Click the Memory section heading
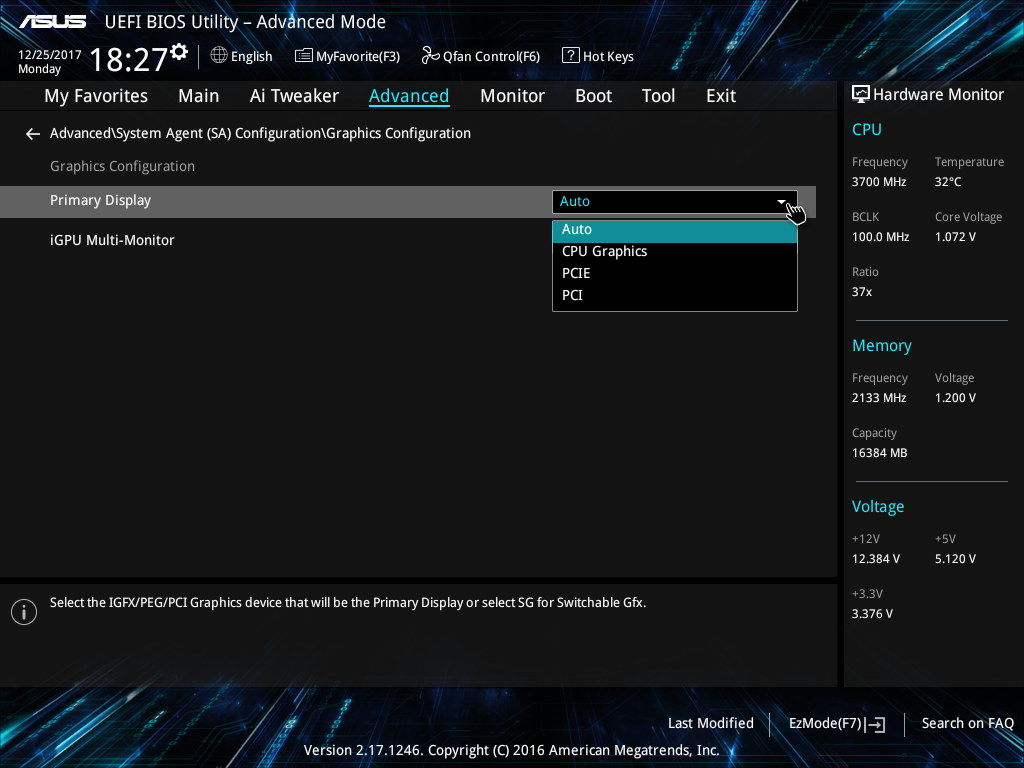 pos(881,346)
